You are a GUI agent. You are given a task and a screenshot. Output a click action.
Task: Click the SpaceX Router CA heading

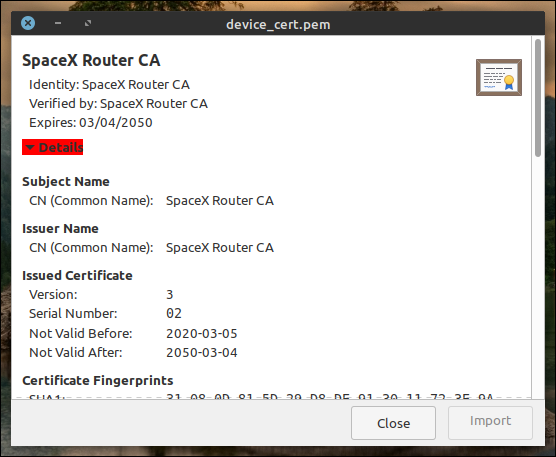point(91,60)
